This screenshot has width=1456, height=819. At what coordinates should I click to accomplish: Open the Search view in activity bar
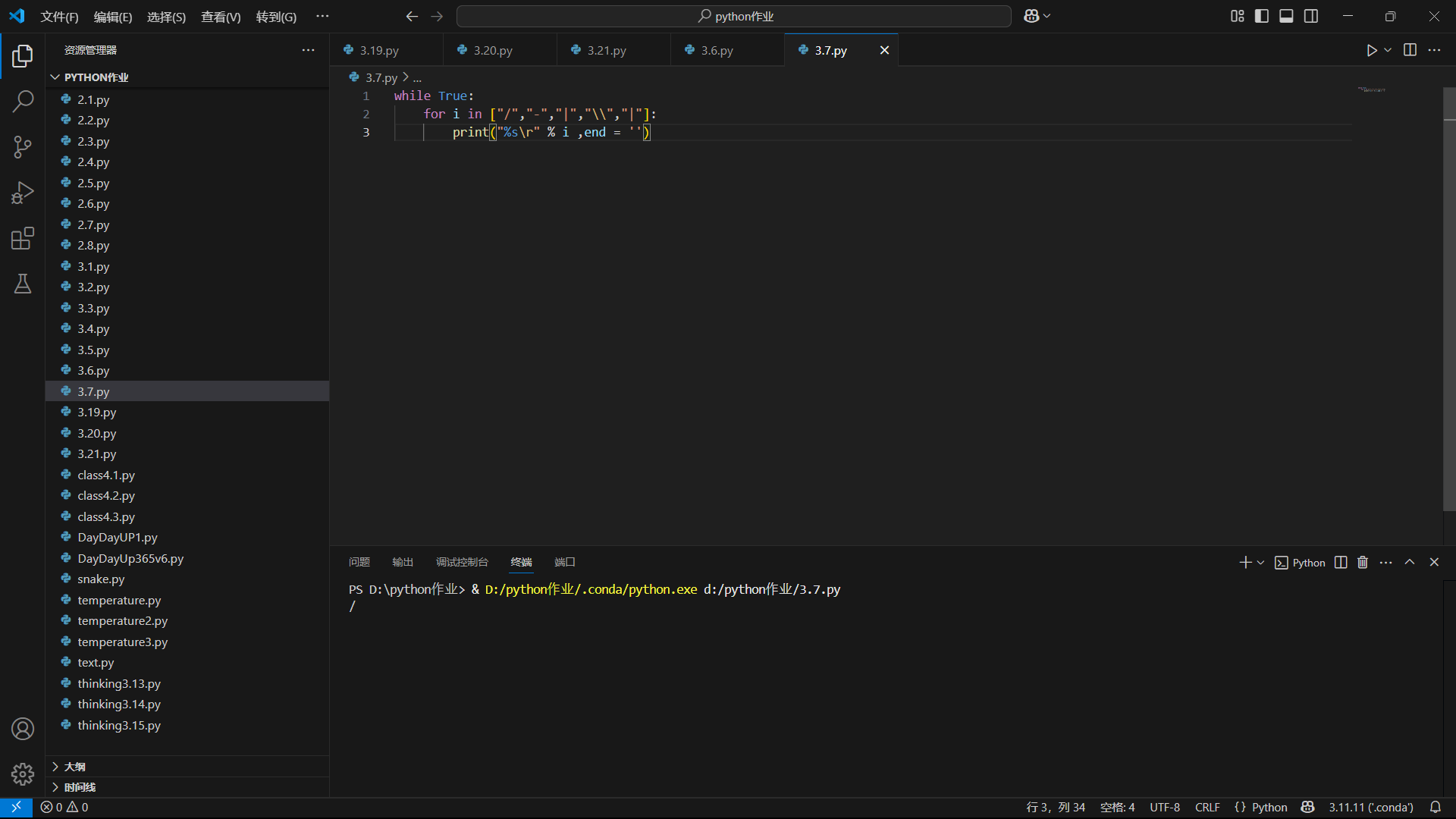pyautogui.click(x=23, y=101)
